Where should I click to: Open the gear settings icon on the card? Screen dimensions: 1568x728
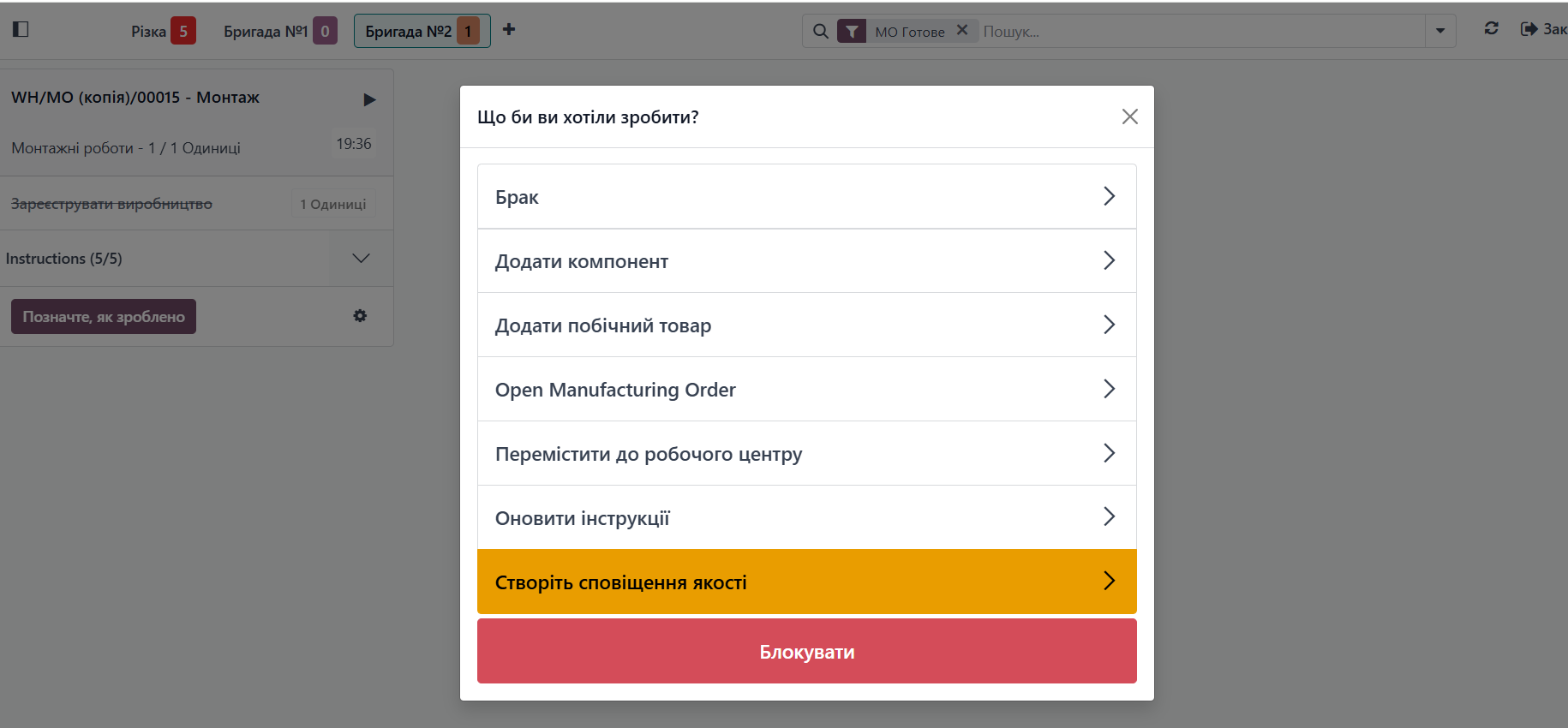(360, 316)
